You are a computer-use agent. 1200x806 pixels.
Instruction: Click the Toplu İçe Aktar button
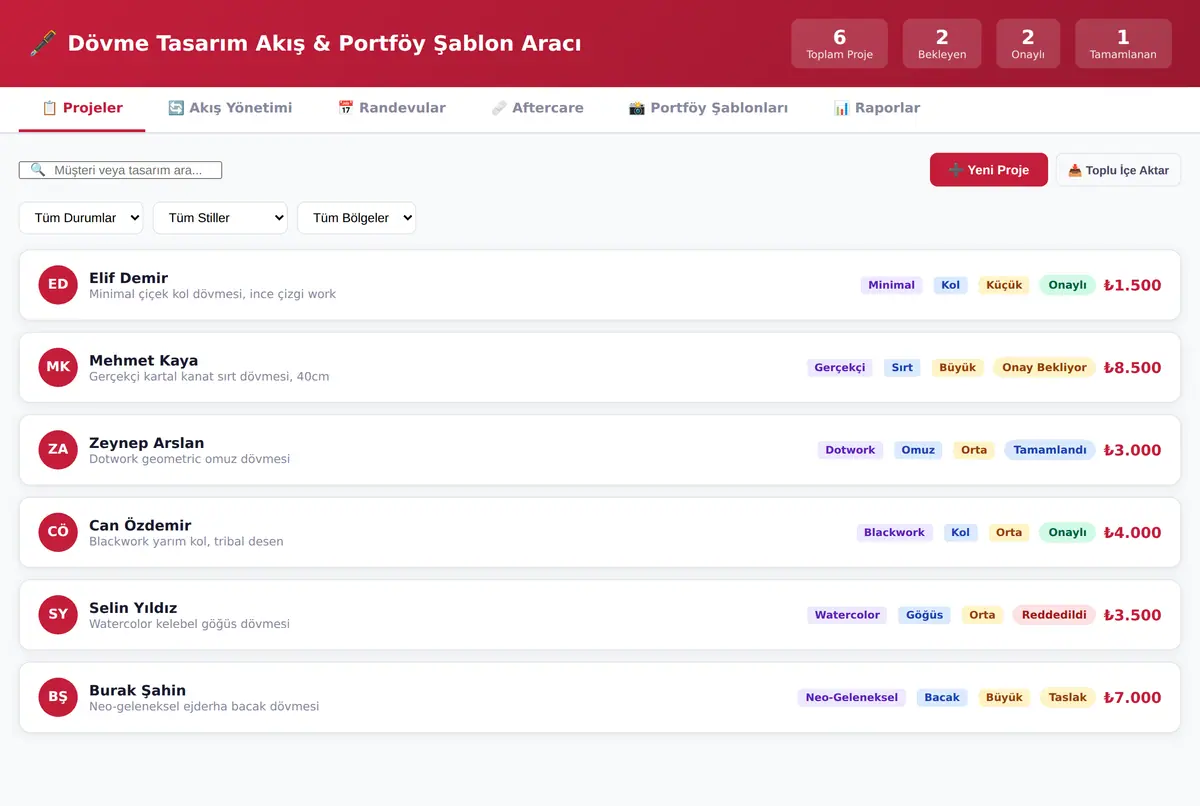pos(1118,170)
